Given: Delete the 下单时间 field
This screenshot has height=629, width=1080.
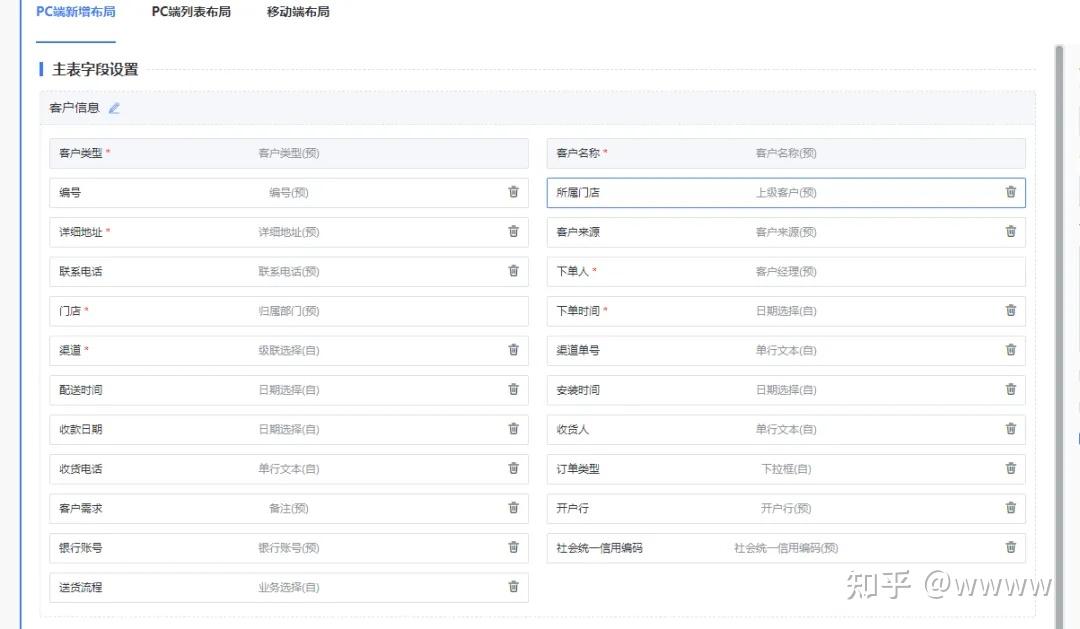Looking at the screenshot, I should pos(1010,311).
